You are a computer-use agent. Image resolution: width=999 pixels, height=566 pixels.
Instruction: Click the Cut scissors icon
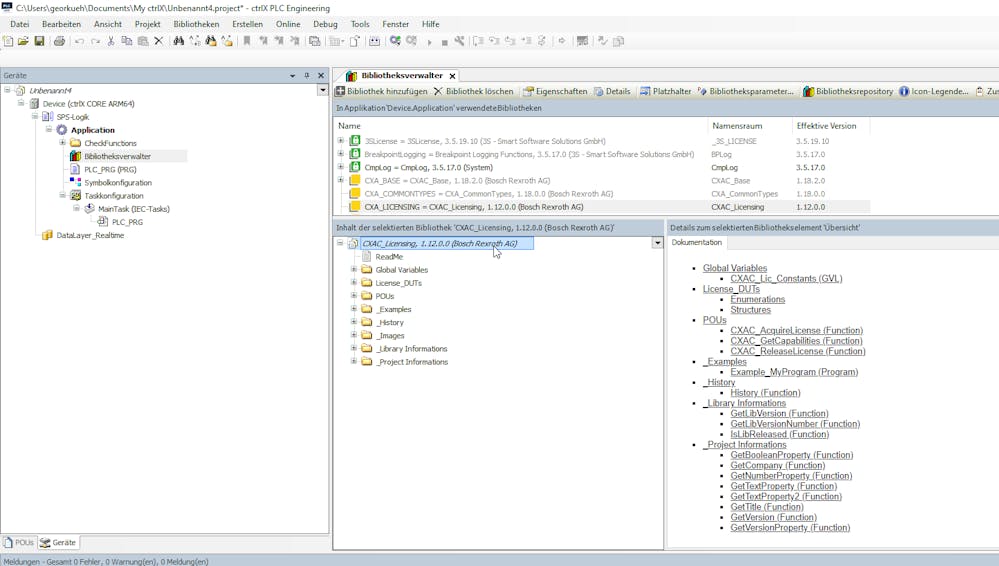(111, 41)
